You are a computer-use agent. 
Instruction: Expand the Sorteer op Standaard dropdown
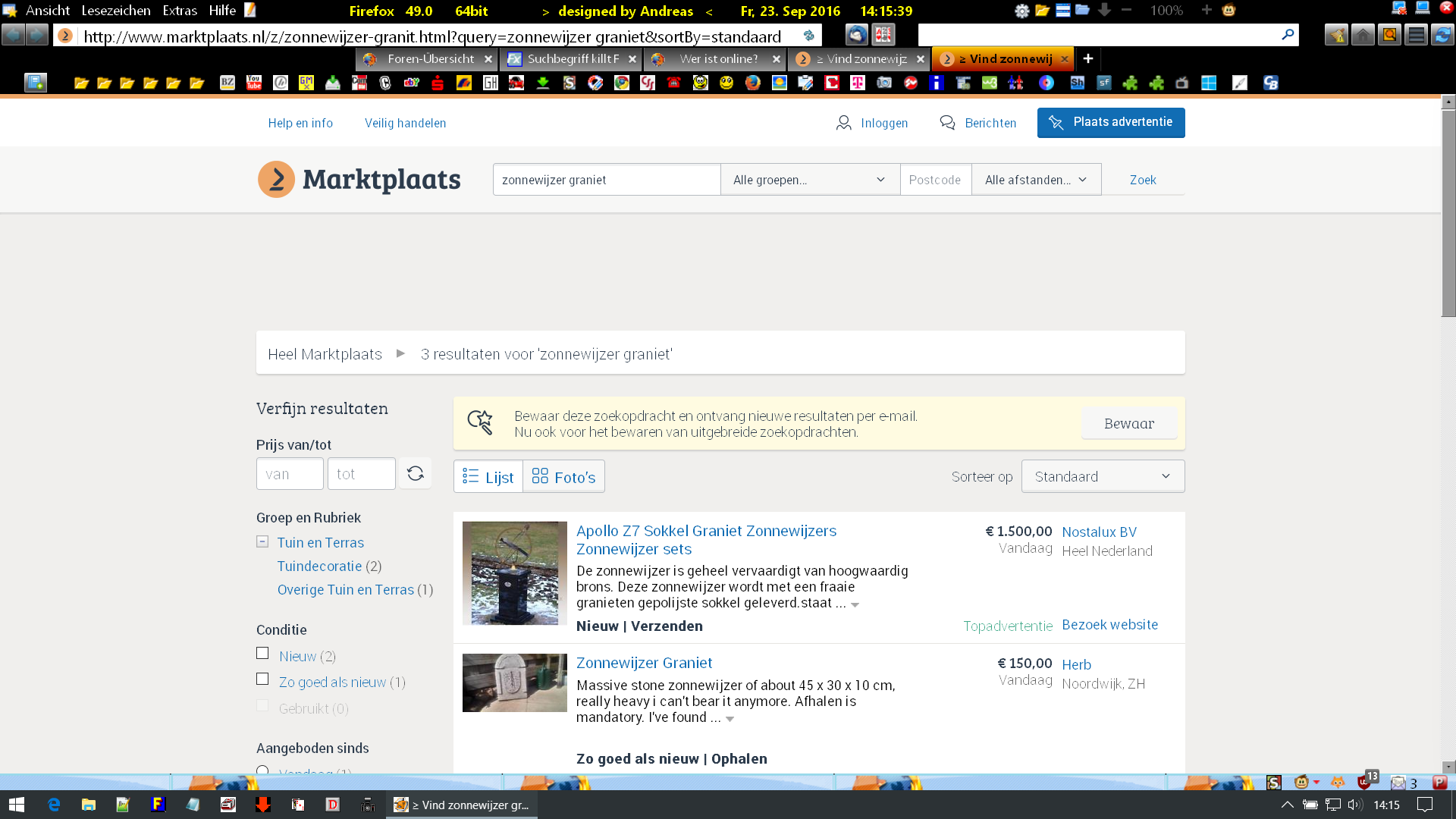[x=1103, y=476]
